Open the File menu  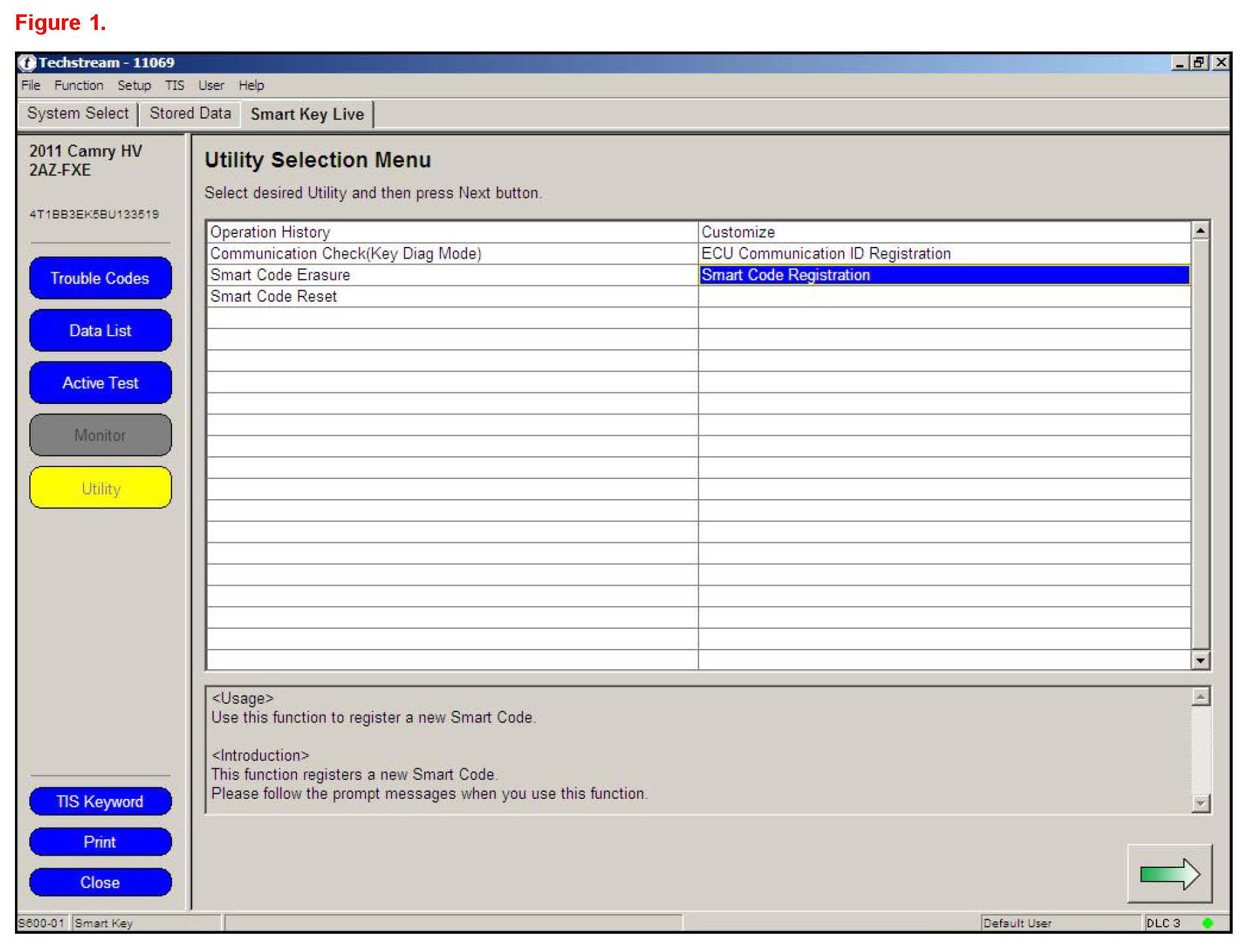(x=31, y=85)
